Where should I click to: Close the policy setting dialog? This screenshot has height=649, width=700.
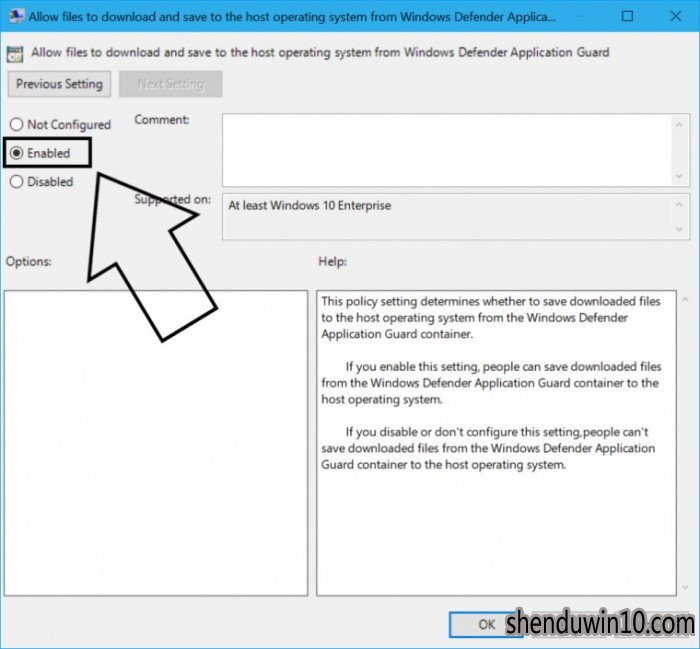(675, 17)
